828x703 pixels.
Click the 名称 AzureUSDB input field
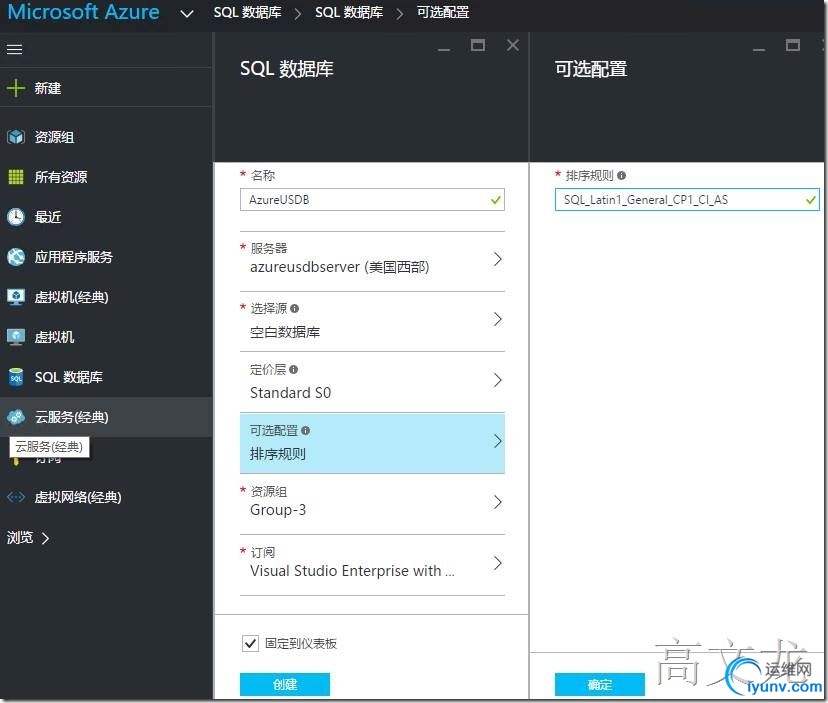(x=372, y=200)
